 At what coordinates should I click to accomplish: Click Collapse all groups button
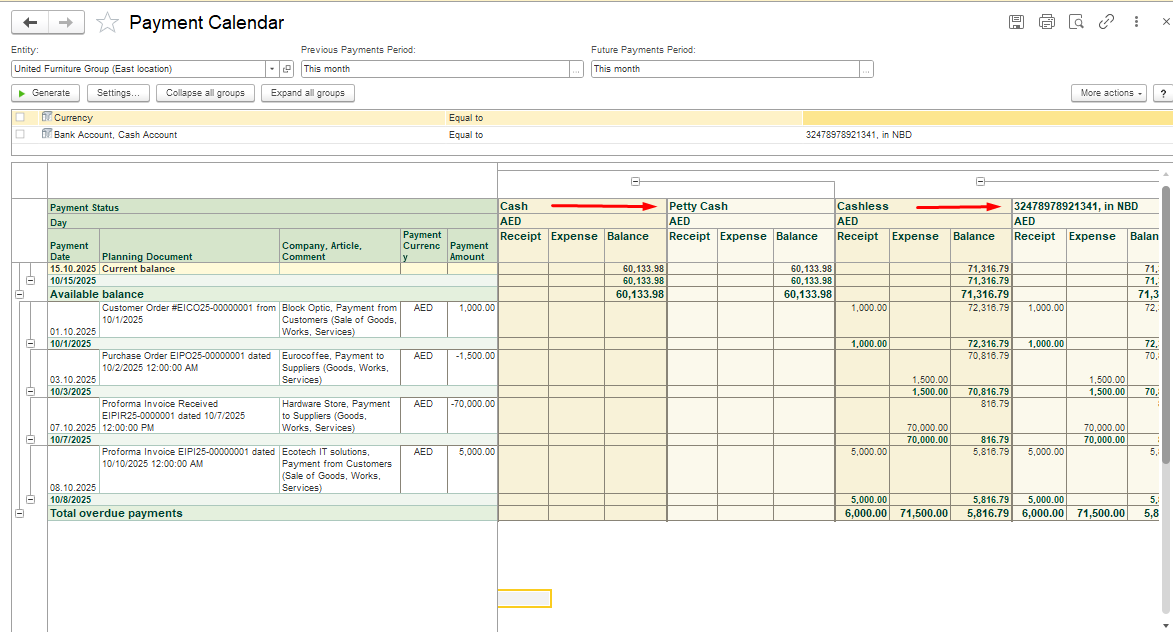(x=205, y=93)
